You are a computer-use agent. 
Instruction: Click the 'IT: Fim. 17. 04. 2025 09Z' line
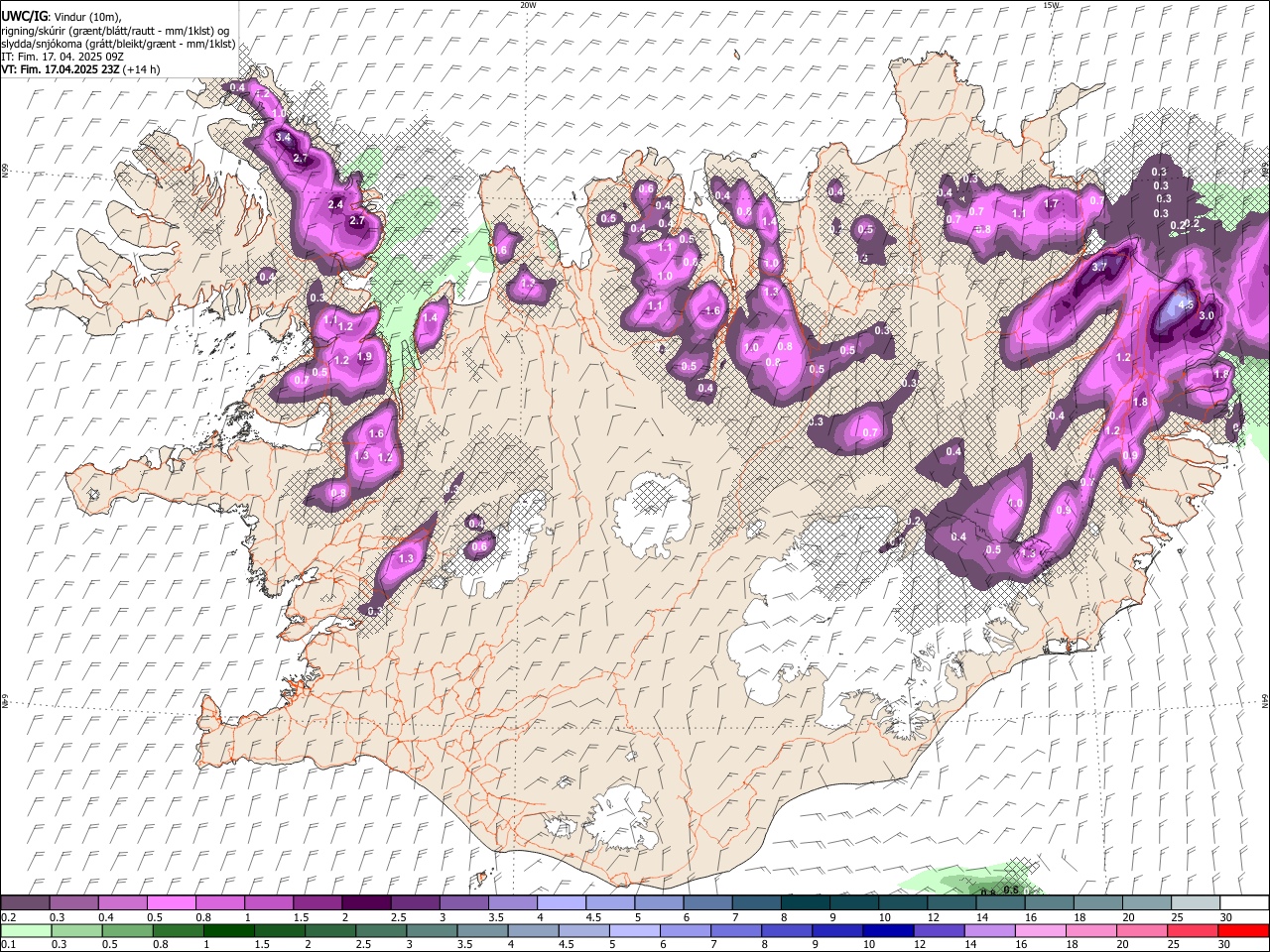pyautogui.click(x=63, y=57)
